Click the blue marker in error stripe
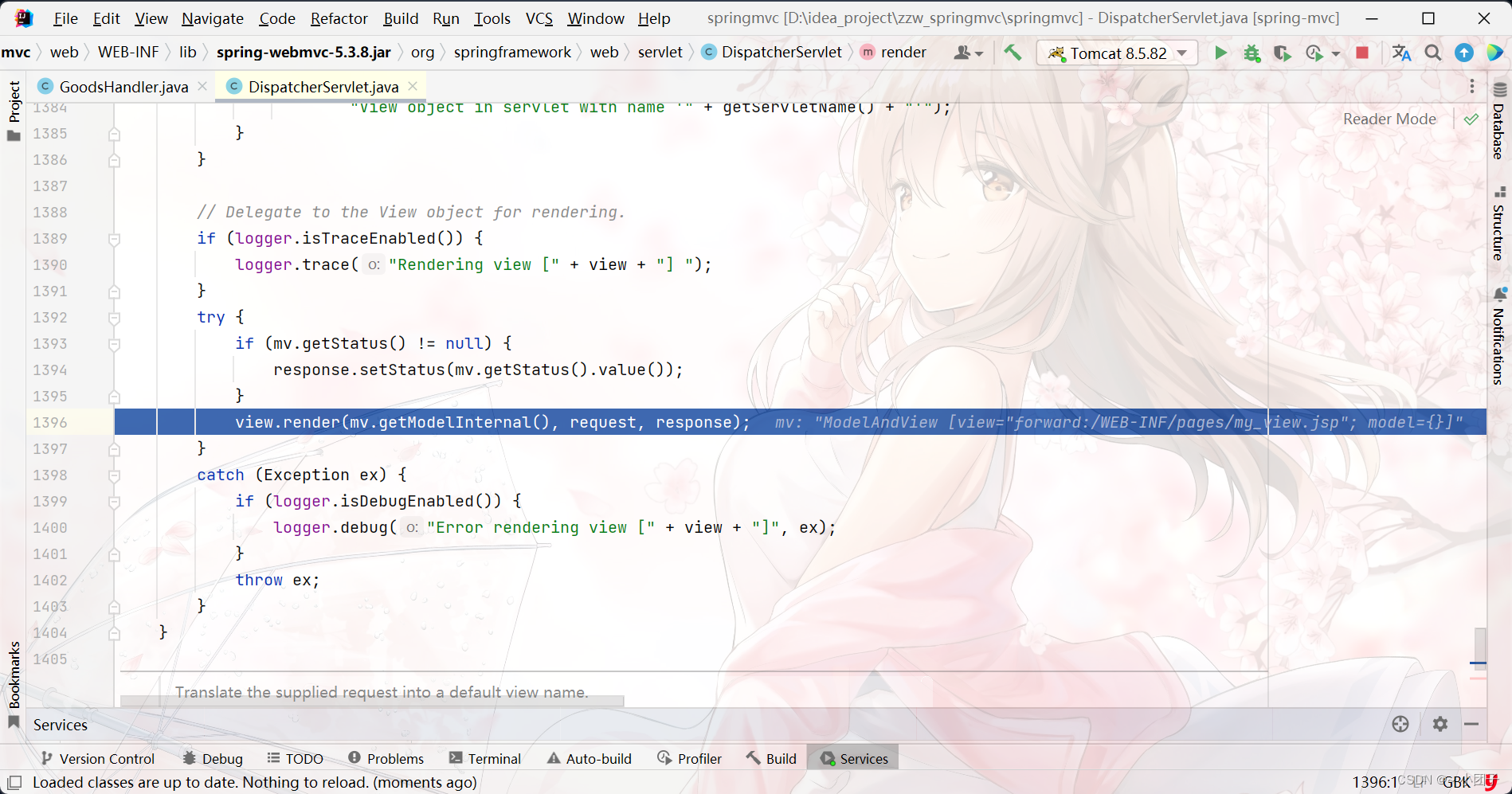 [x=1479, y=663]
